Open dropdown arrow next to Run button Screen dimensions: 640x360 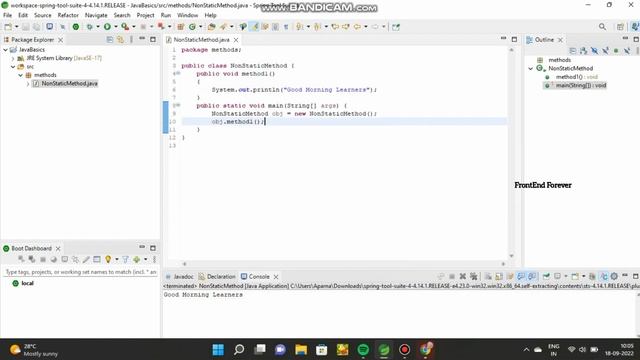[x=116, y=27]
